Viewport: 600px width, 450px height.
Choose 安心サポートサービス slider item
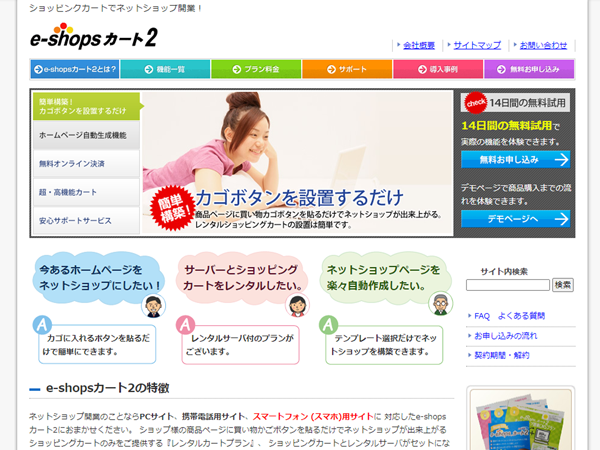click(x=86, y=221)
